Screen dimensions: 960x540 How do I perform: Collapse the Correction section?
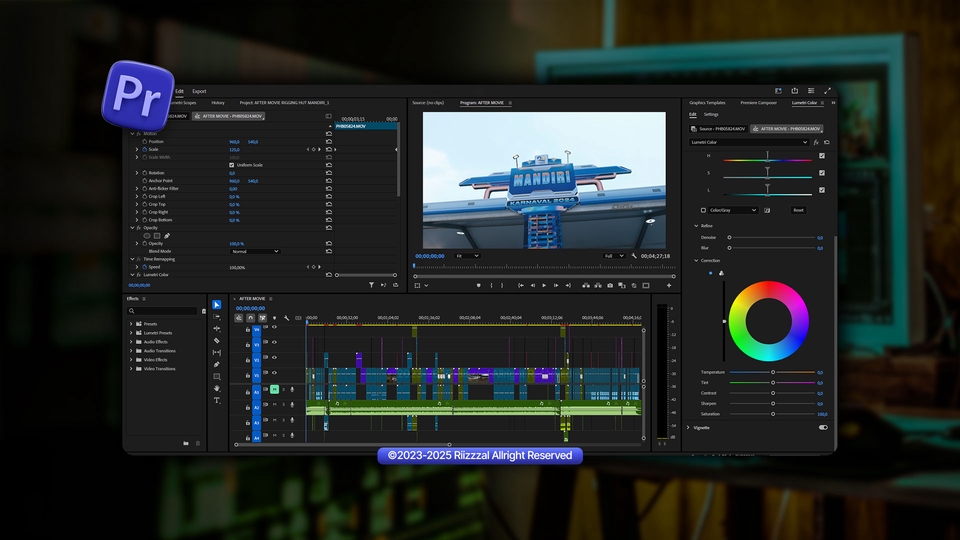[x=696, y=261]
